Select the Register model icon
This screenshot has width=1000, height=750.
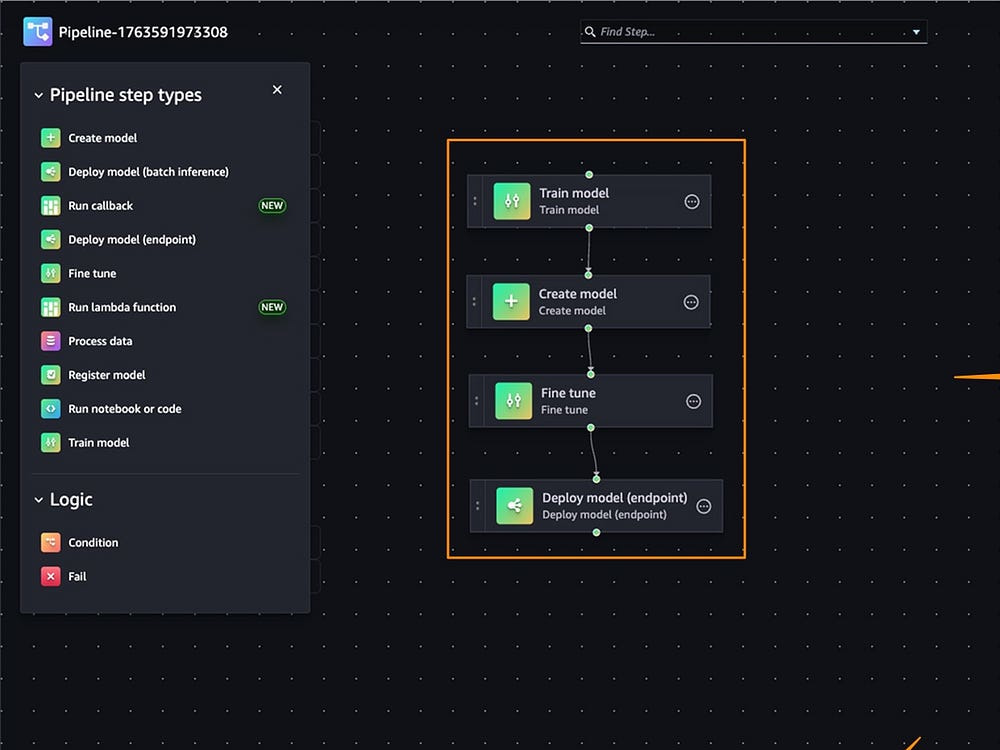50,374
